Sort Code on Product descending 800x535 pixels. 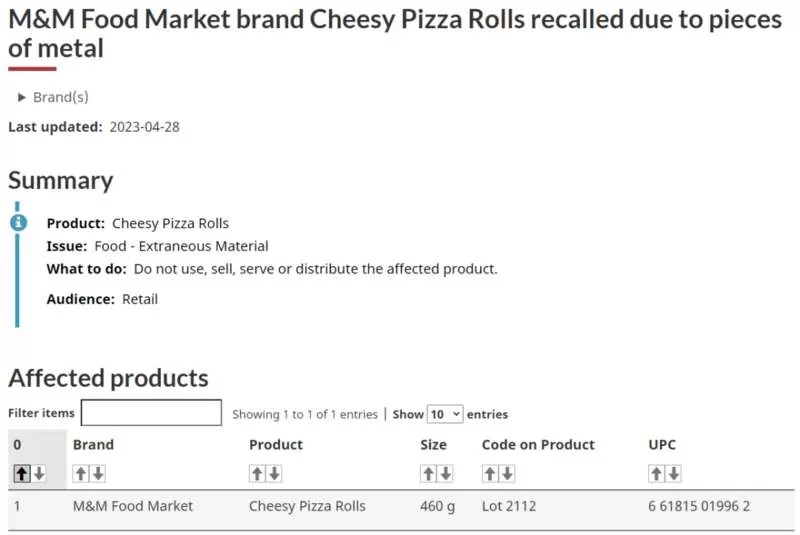tap(507, 474)
